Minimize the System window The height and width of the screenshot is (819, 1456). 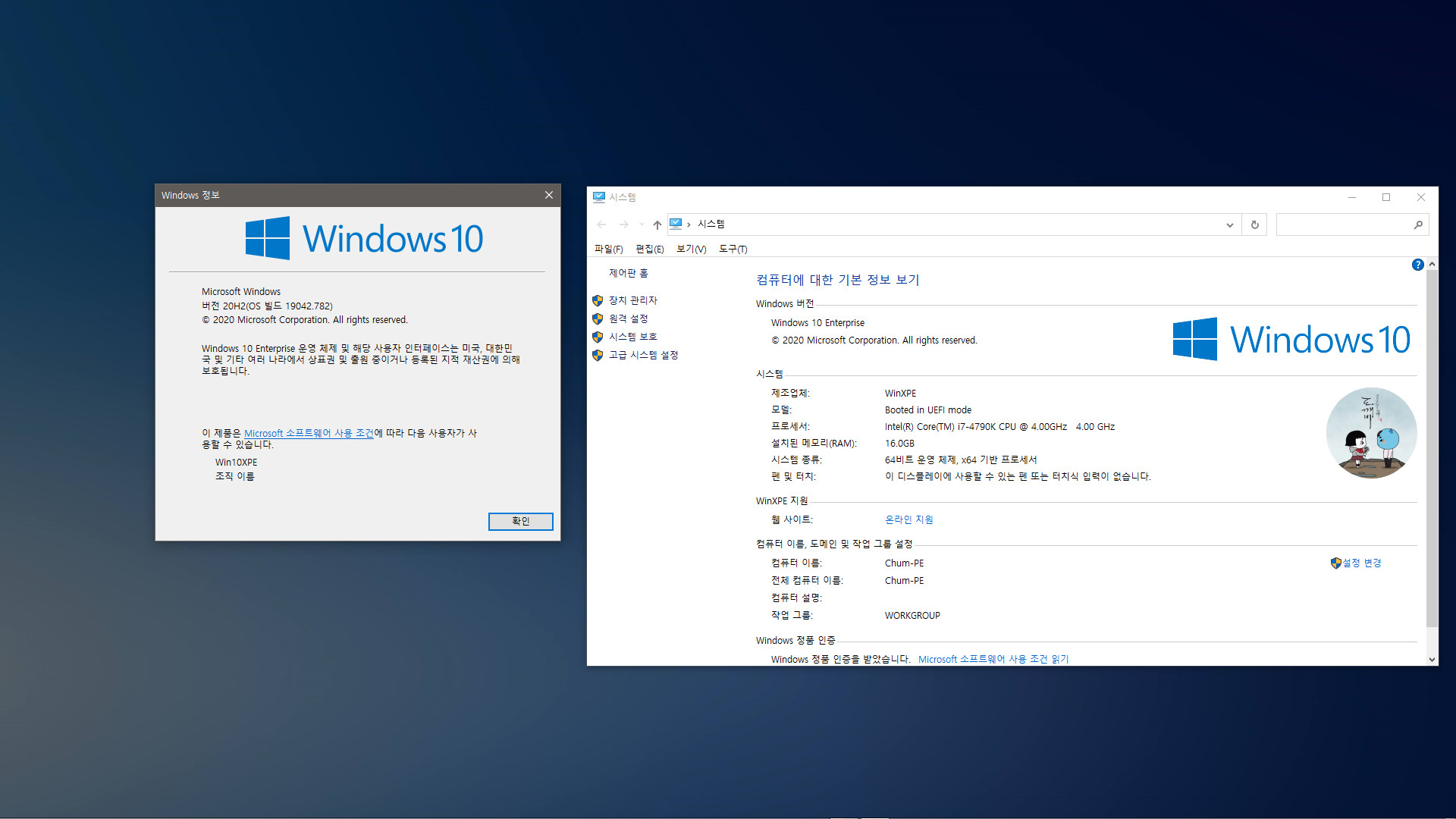(x=1351, y=197)
